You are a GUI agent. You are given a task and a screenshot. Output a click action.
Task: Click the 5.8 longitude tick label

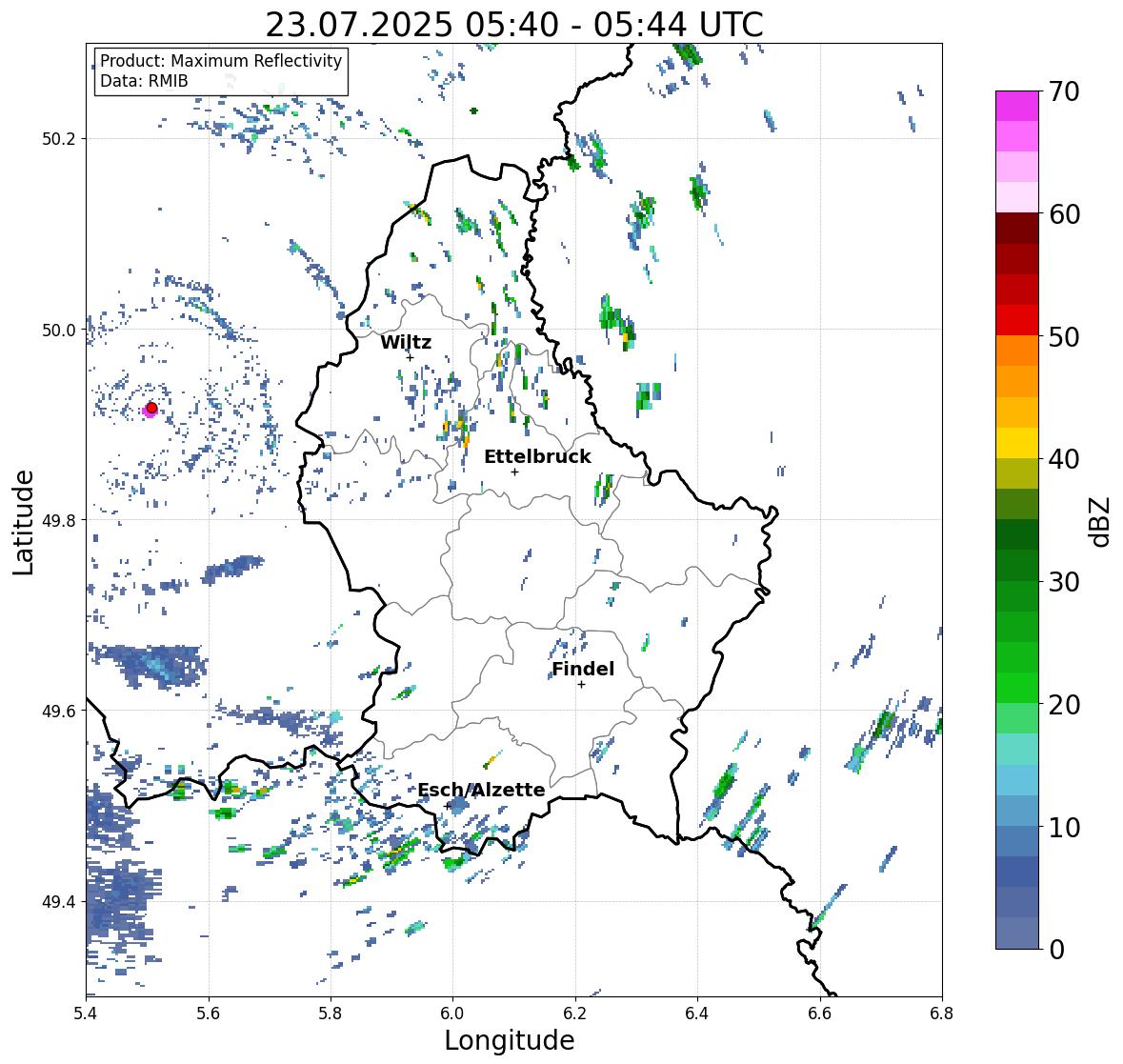331,1014
